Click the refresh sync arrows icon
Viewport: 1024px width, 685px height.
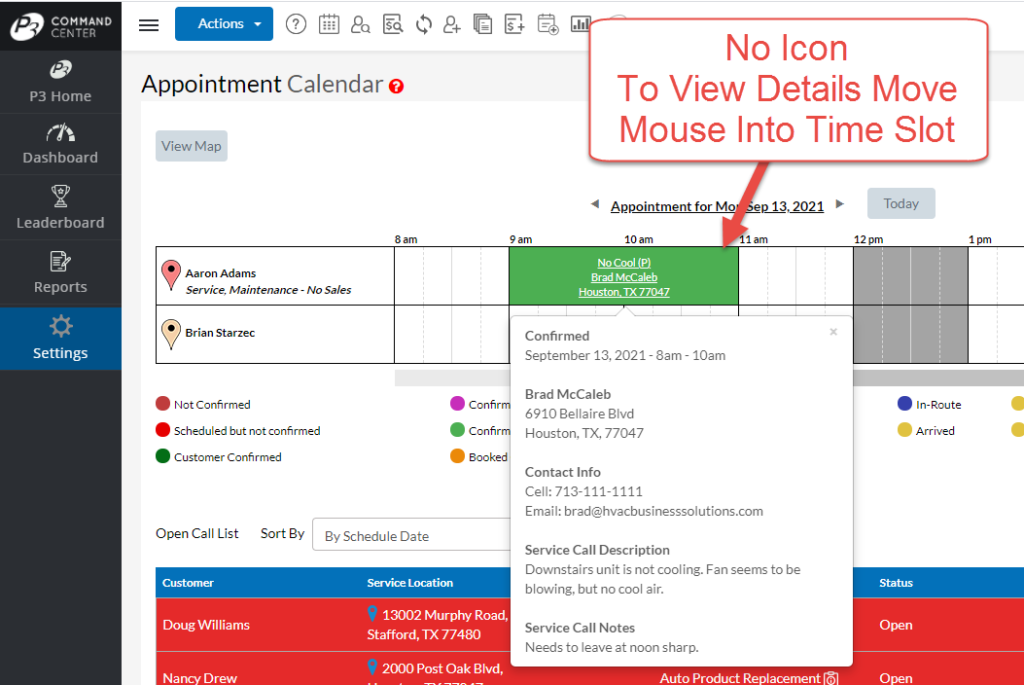tap(423, 25)
